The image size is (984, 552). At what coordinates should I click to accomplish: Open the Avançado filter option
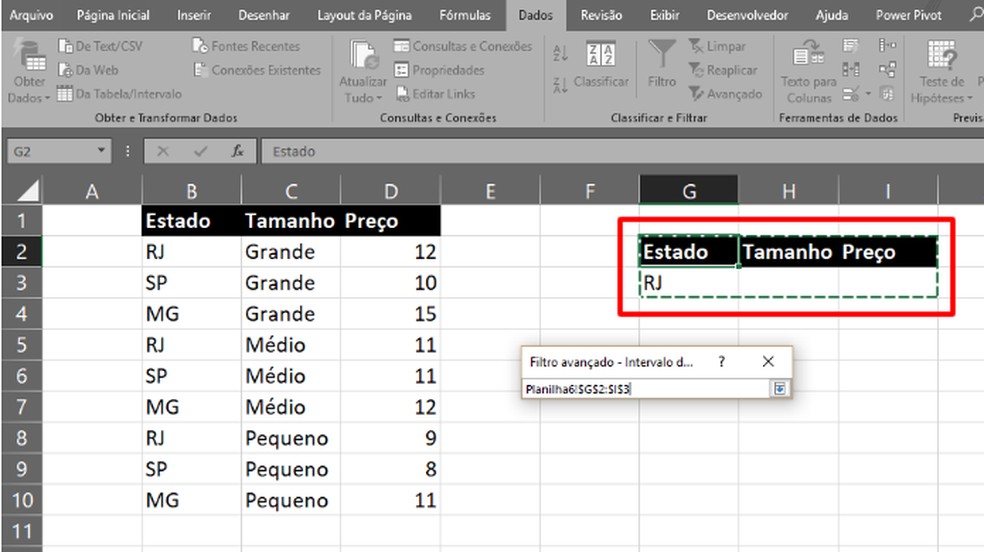click(725, 94)
